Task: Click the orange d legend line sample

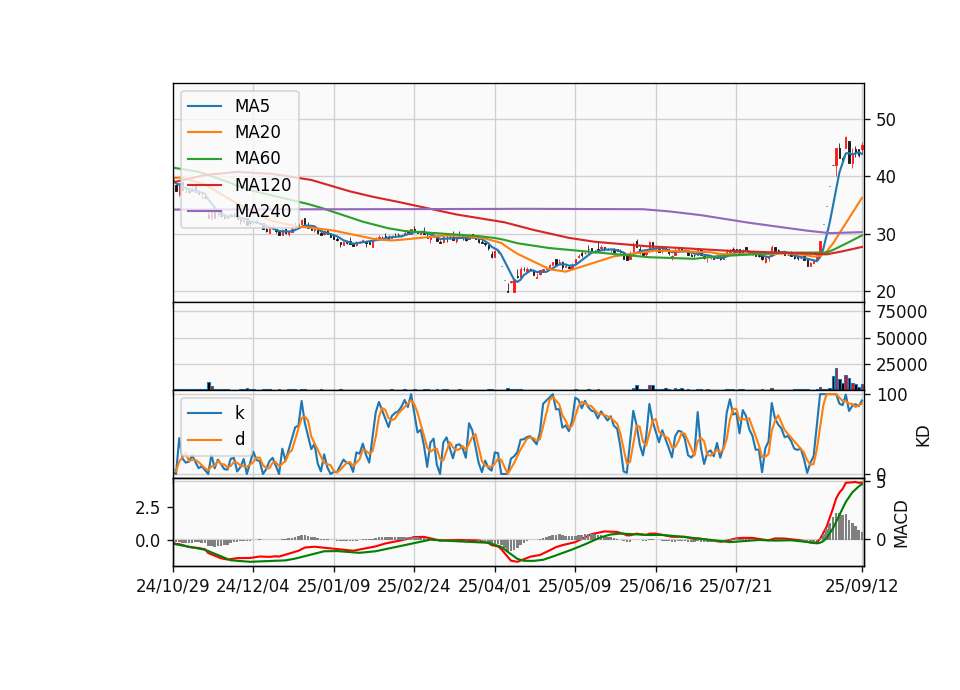Action: (204, 440)
